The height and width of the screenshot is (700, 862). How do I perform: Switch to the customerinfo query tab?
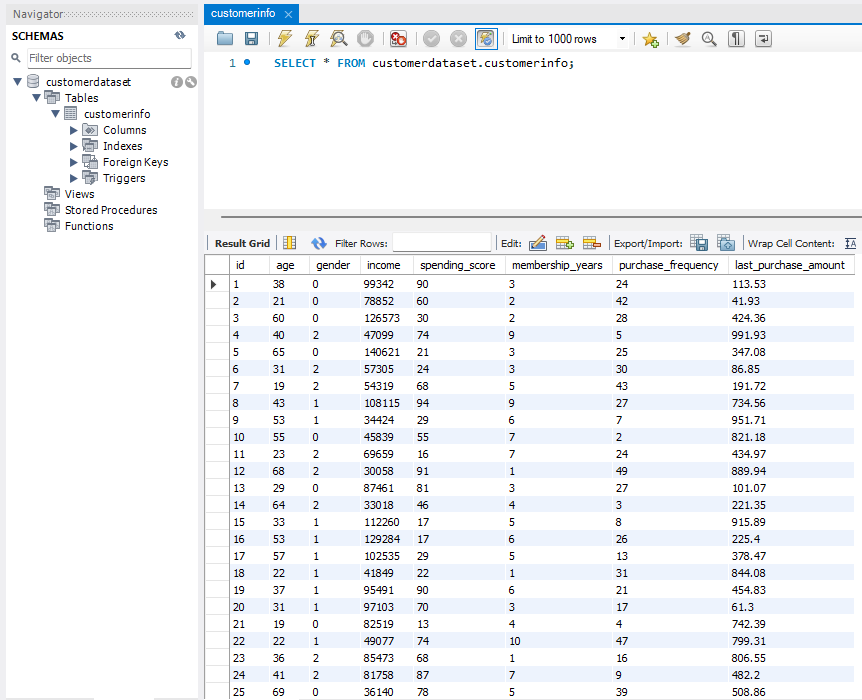(245, 13)
